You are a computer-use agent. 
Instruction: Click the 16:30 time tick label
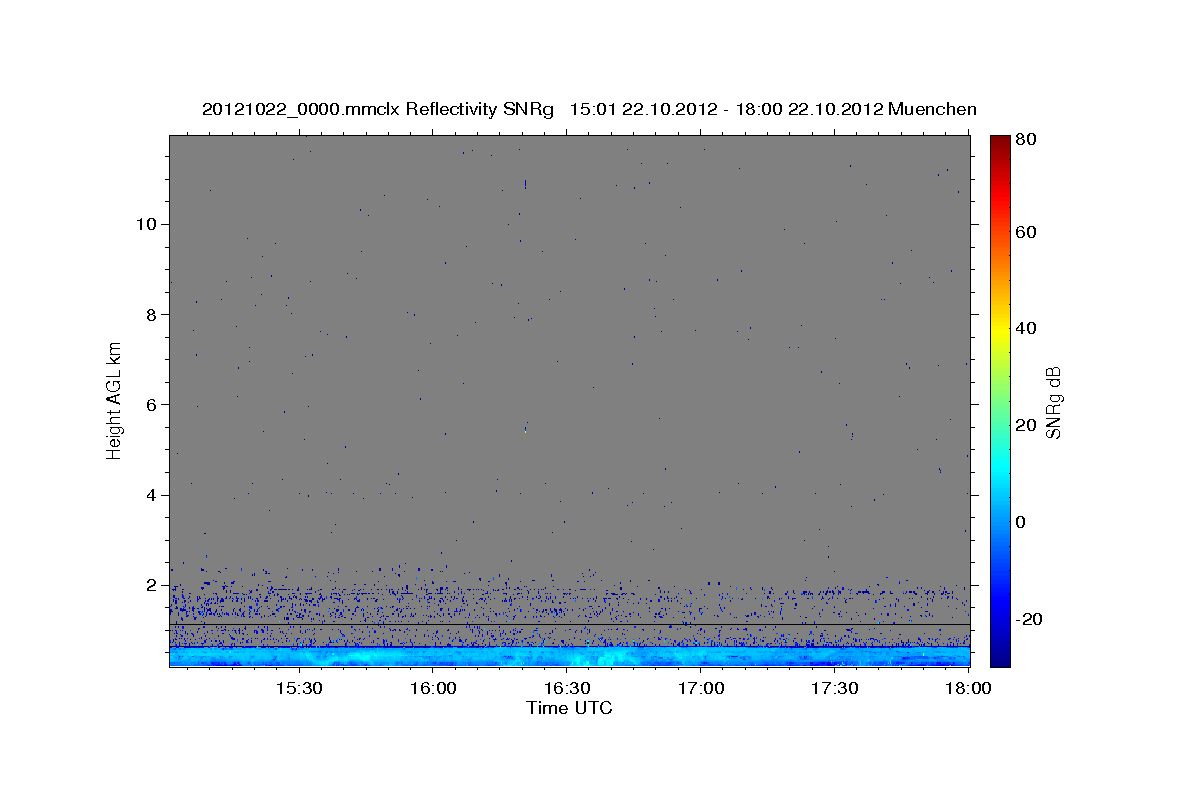[x=566, y=689]
